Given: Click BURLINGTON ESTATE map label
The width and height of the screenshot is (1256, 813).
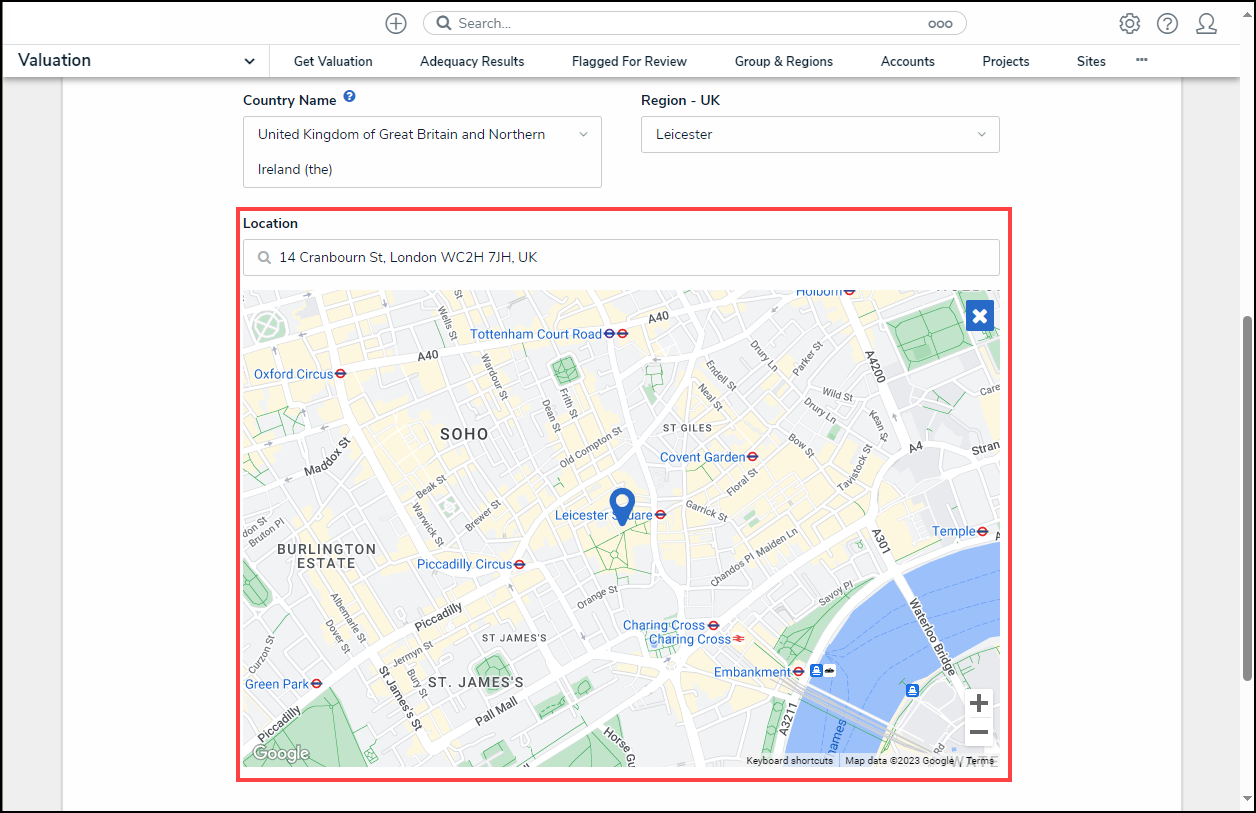Looking at the screenshot, I should click(x=327, y=556).
